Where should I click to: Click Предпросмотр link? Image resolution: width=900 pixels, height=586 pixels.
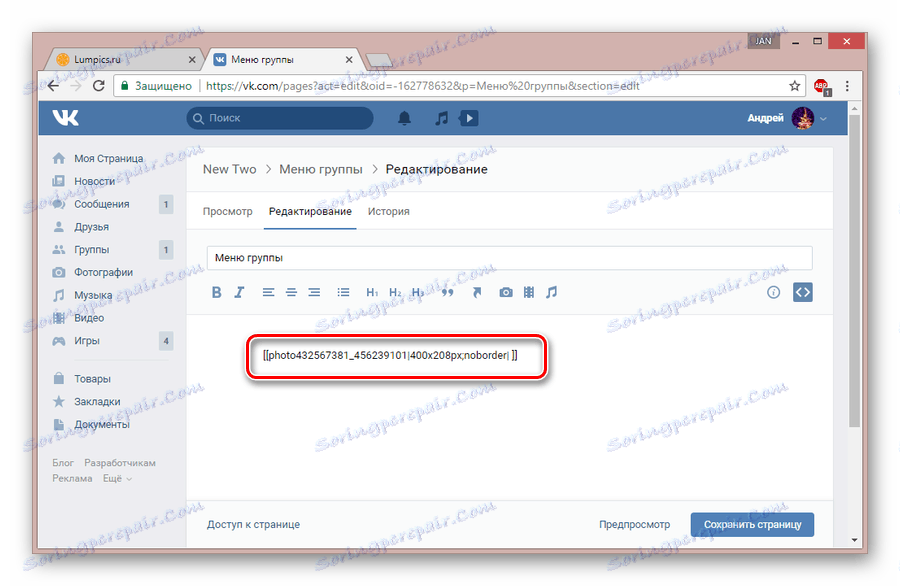[x=634, y=525]
